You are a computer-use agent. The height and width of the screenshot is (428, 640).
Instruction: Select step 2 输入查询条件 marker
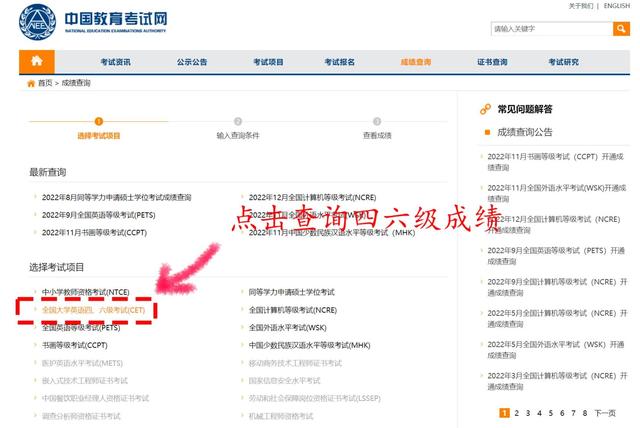point(238,121)
